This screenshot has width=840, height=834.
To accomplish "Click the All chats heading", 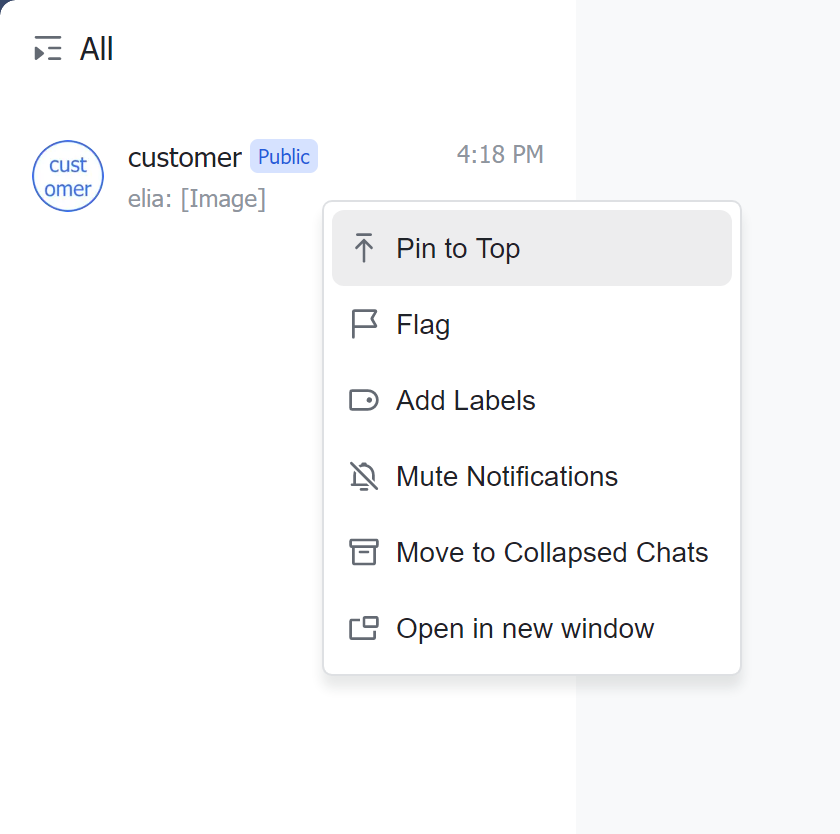I will (x=97, y=49).
